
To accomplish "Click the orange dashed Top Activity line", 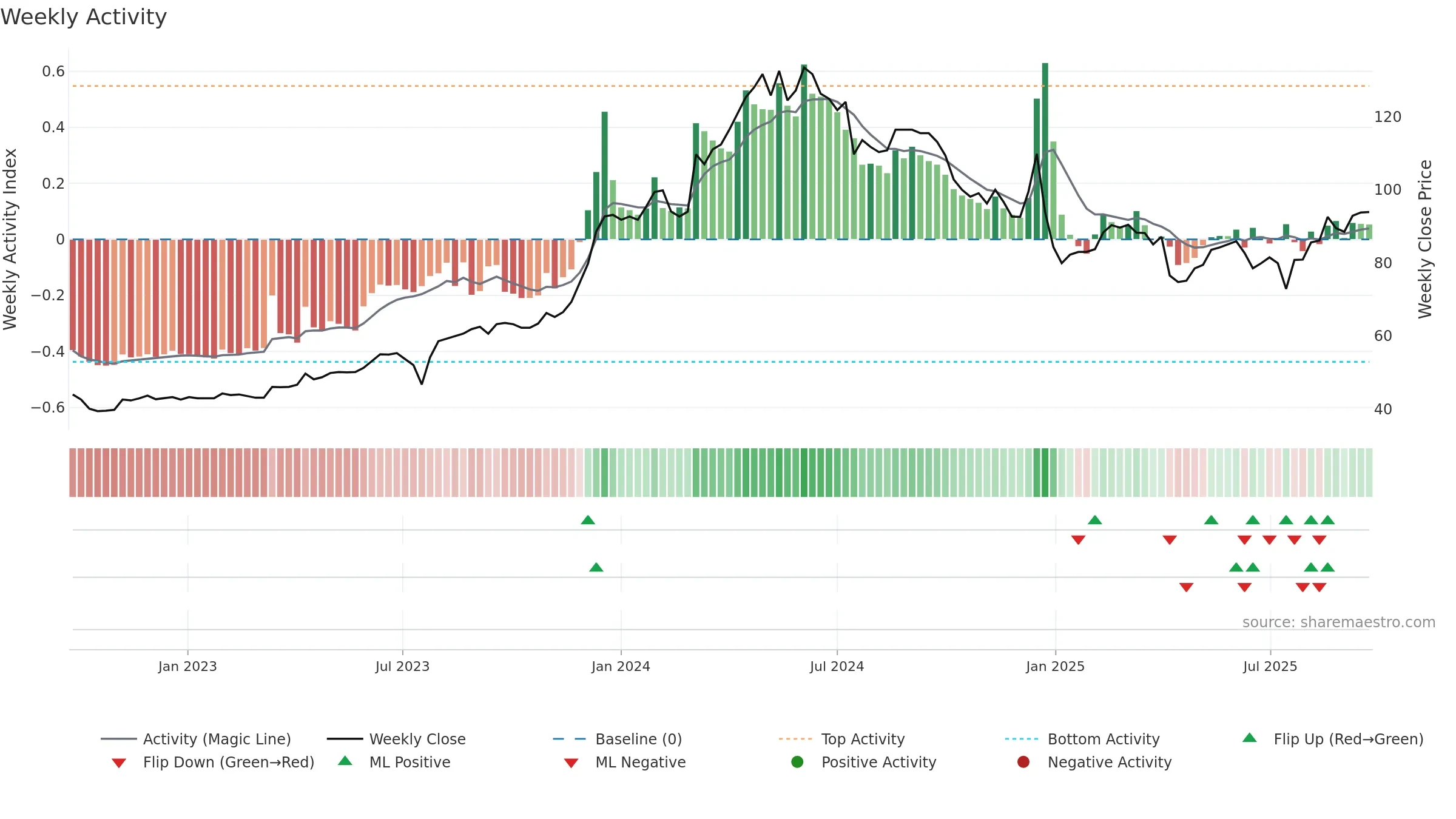I will pyautogui.click(x=721, y=86).
